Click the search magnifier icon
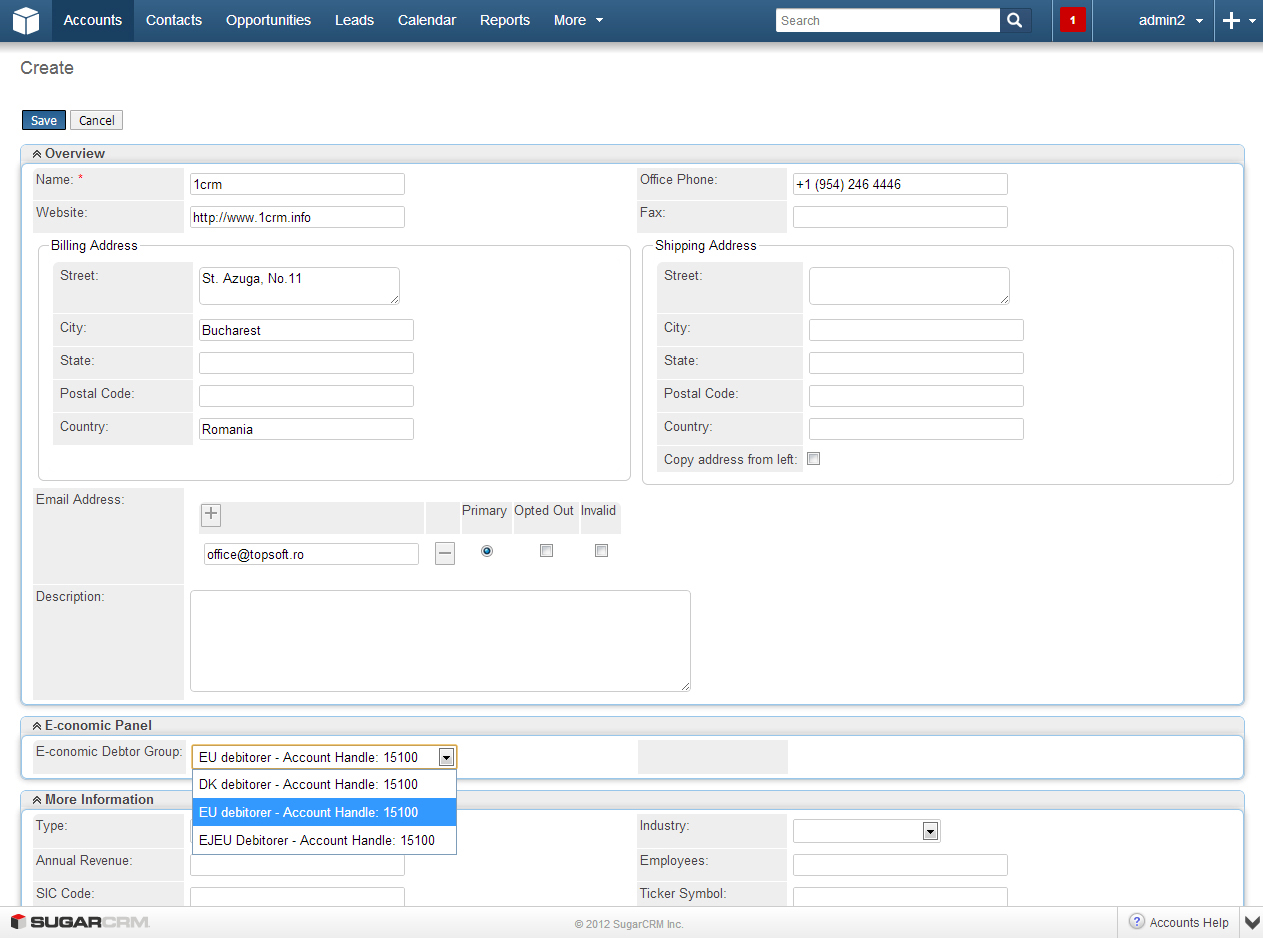Image resolution: width=1263 pixels, height=938 pixels. (1015, 20)
